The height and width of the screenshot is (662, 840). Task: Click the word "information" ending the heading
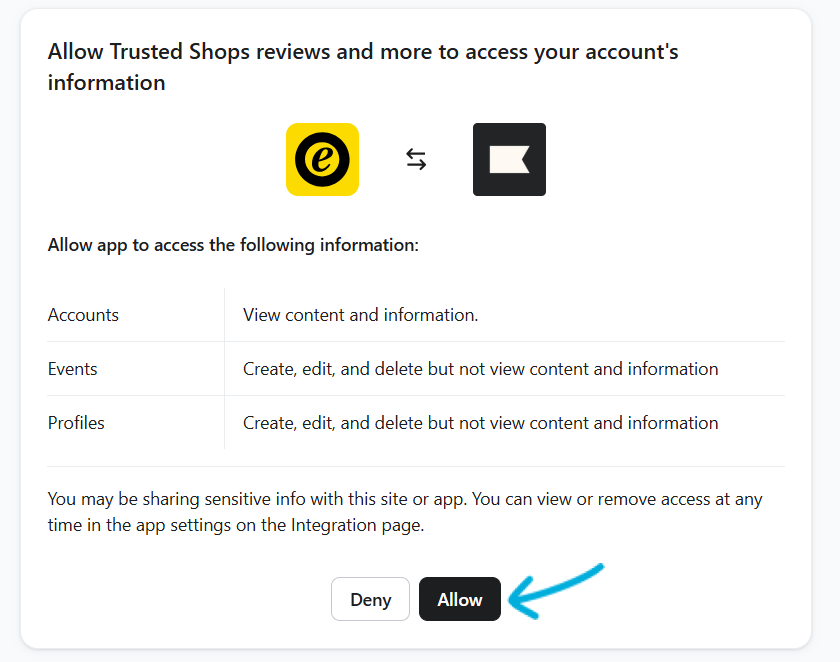point(107,83)
